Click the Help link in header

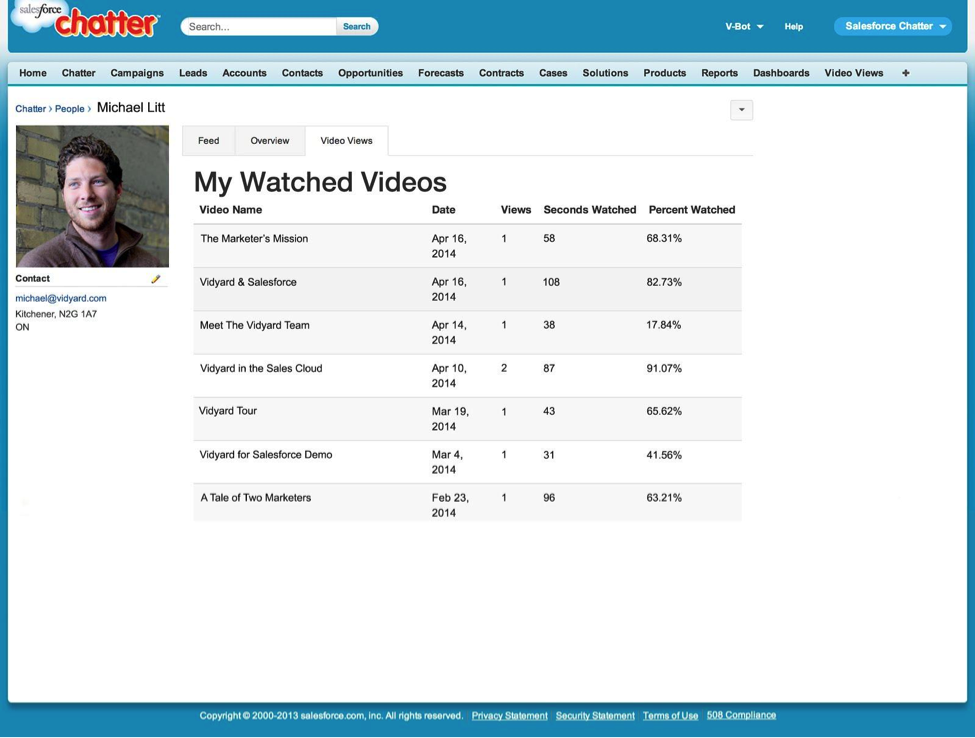point(793,27)
